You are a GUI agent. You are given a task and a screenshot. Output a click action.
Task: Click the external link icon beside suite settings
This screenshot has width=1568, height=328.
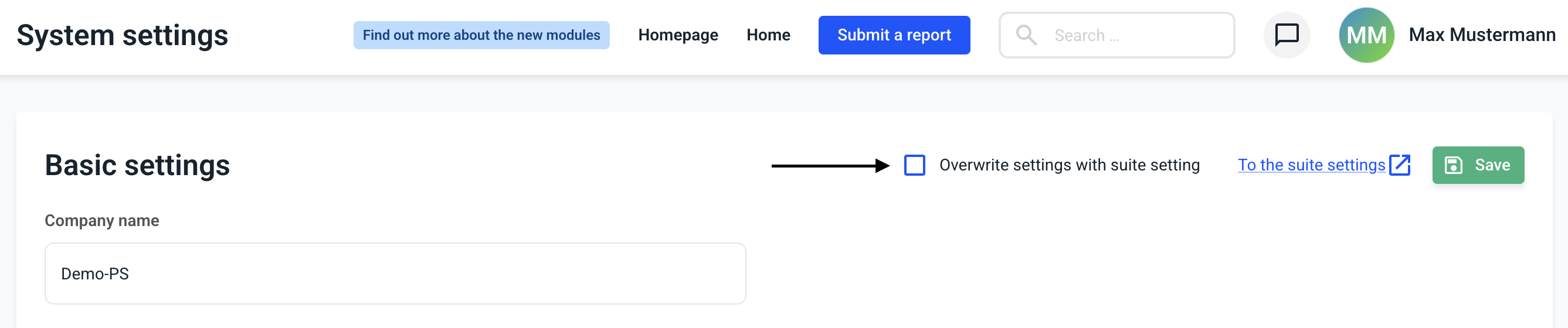(x=1400, y=165)
